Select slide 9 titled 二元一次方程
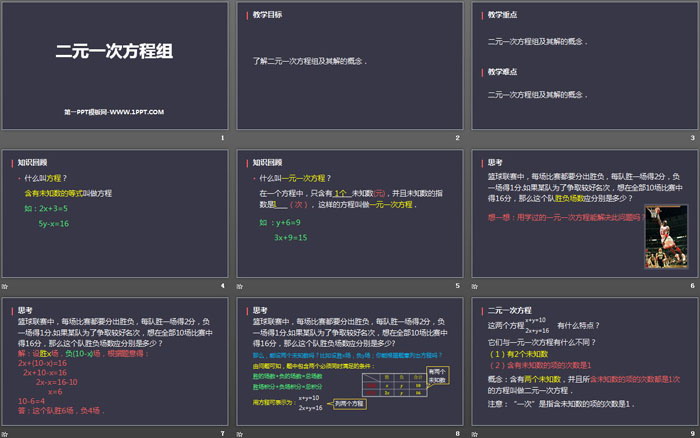Screen dimensions: 700x438 coord(585,361)
